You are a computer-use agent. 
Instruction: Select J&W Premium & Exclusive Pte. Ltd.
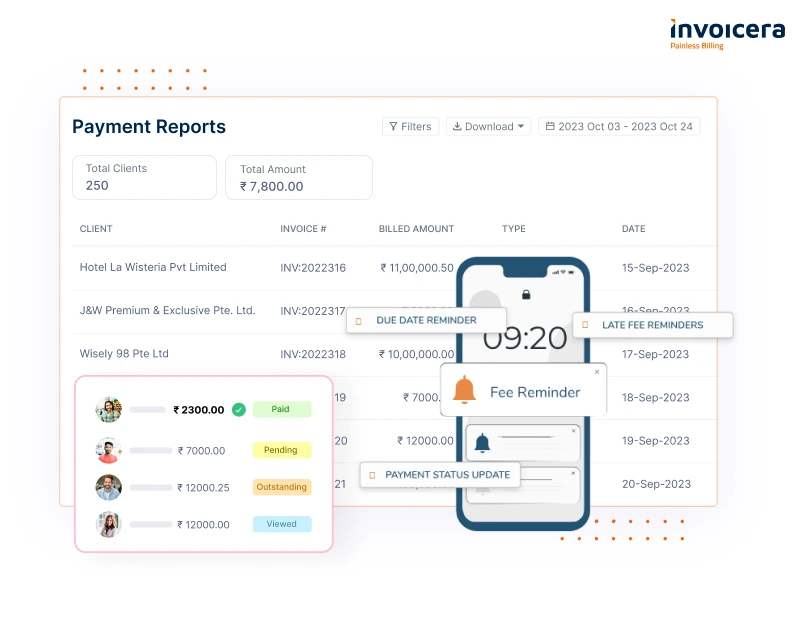pos(167,311)
